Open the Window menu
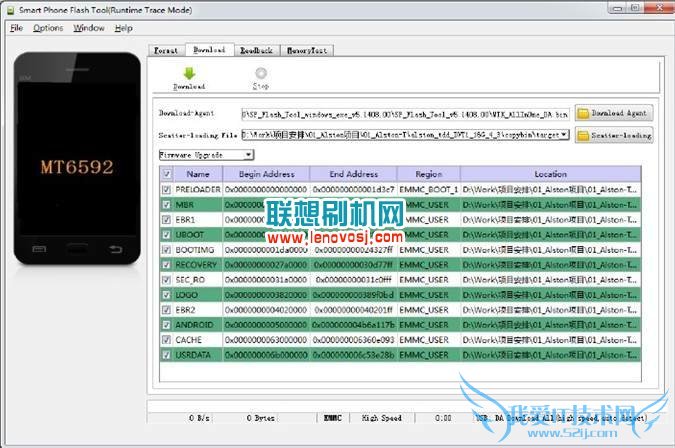This screenshot has height=448, width=675. coord(89,28)
